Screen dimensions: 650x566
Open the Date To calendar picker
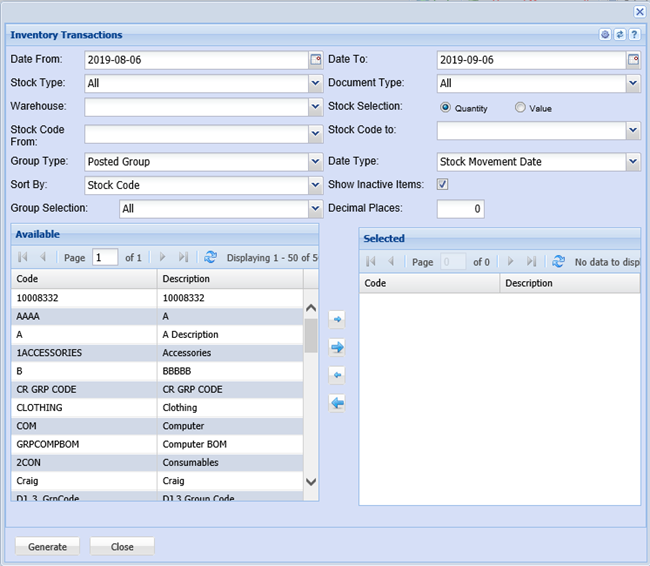point(633,60)
